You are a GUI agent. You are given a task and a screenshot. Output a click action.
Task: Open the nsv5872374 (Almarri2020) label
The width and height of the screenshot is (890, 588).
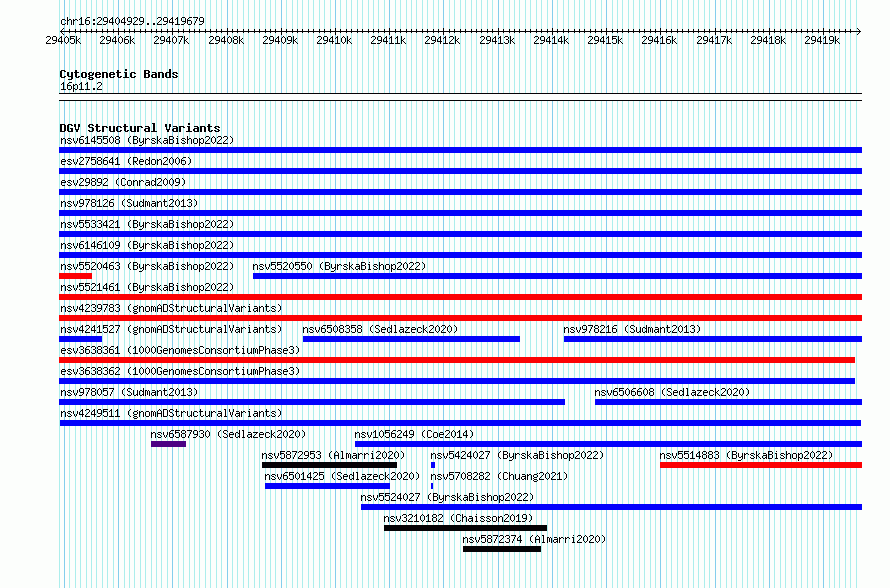(x=534, y=539)
